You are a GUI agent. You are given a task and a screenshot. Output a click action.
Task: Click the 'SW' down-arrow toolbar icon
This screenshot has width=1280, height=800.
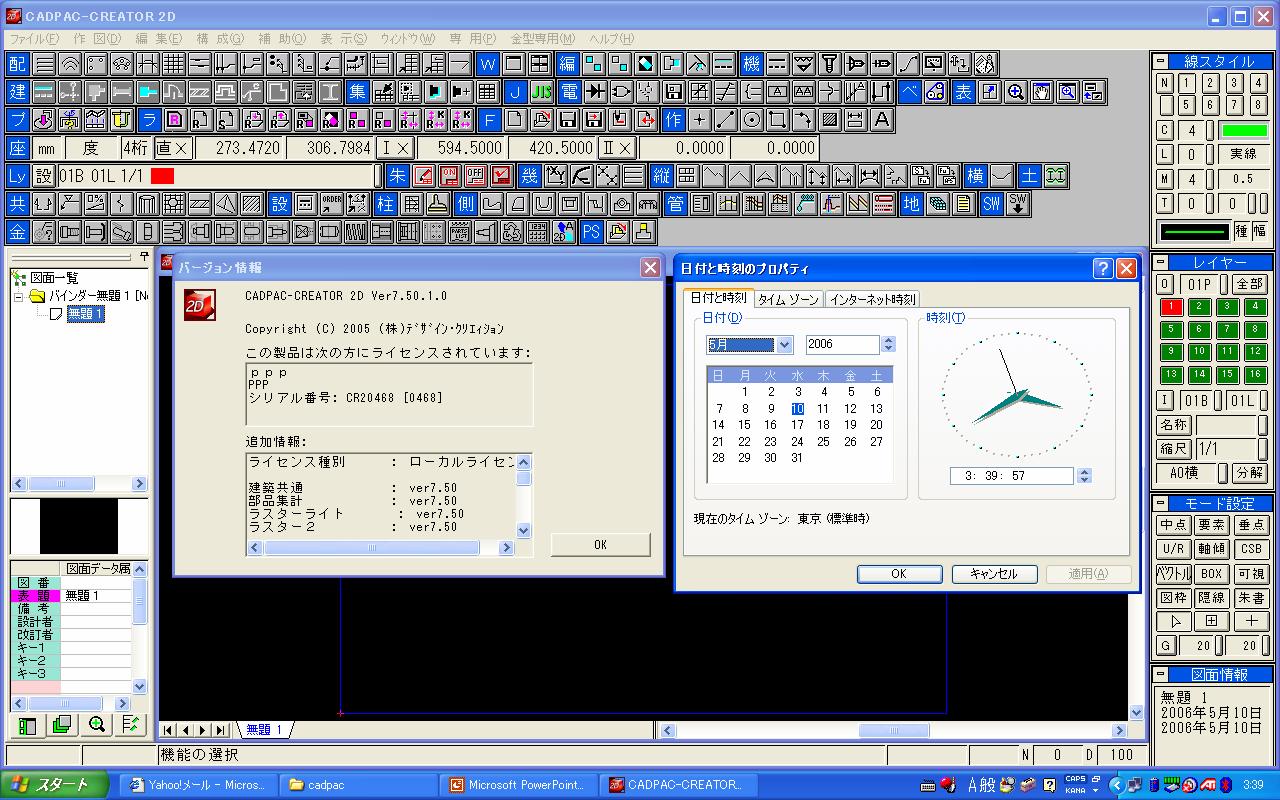click(x=1018, y=204)
